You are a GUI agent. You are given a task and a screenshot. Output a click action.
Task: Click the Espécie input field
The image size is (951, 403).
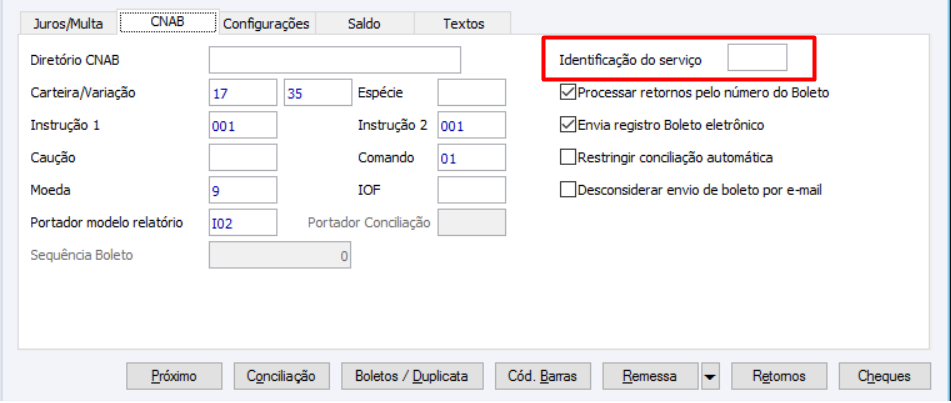pyautogui.click(x=471, y=93)
